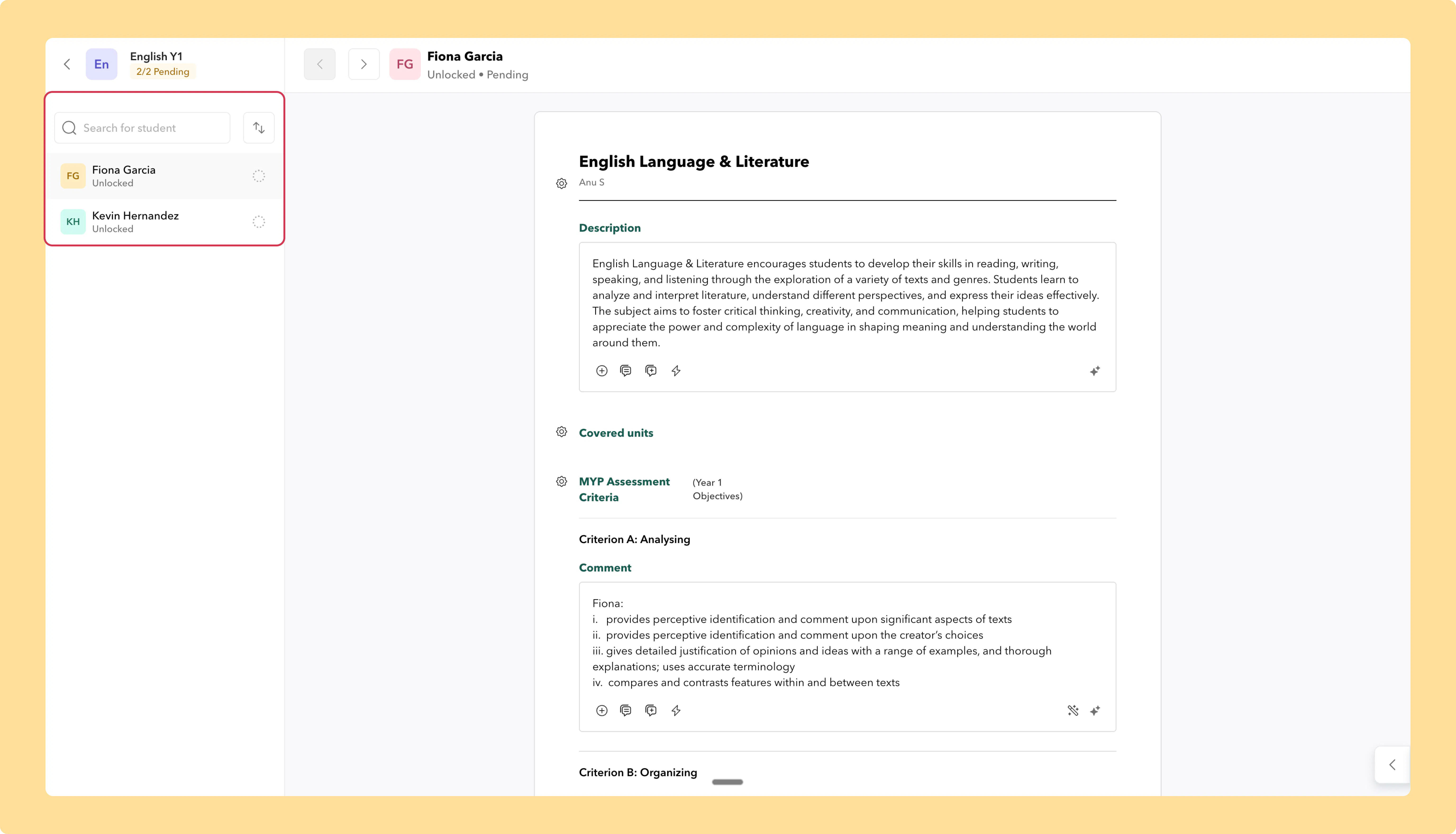Click the MYP Assessment Criteria heading
Screen dimensions: 1456x834
[624, 489]
